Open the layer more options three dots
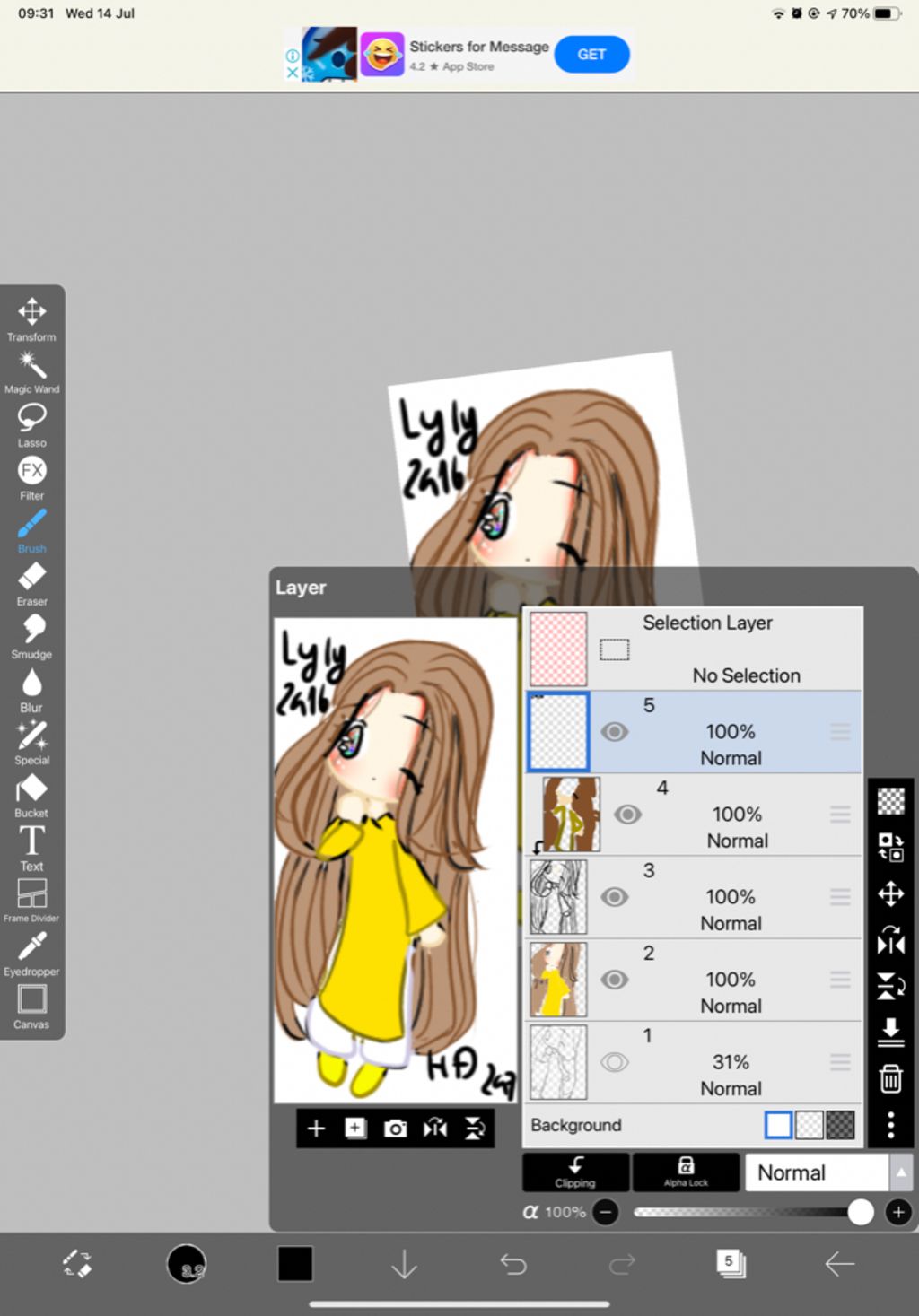 pyautogui.click(x=890, y=1125)
